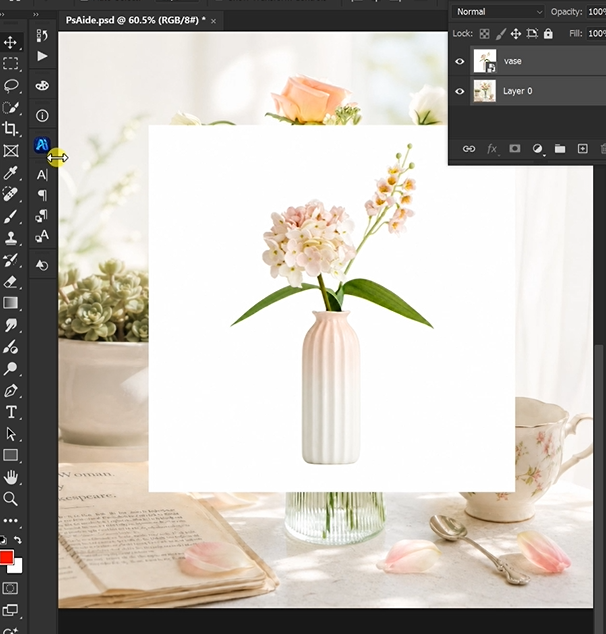
Task: Select the Eyedropper tool
Action: pyautogui.click(x=11, y=173)
